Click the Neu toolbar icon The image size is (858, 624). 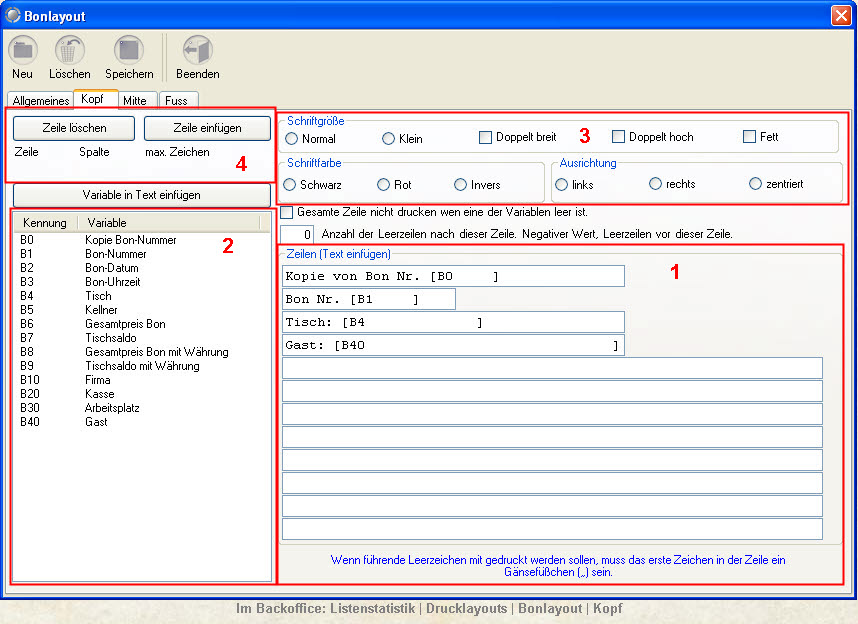point(22,50)
